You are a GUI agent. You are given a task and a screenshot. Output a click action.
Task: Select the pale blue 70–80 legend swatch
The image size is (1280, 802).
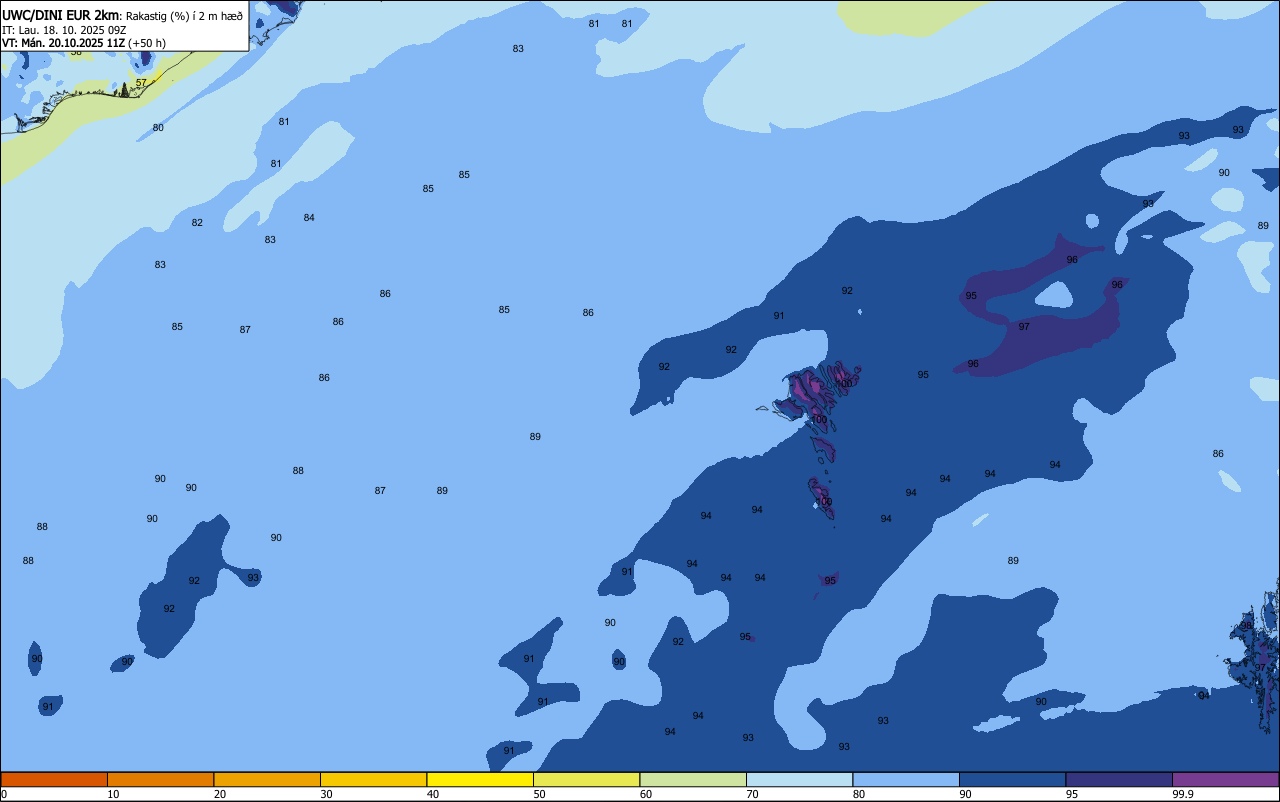[799, 779]
